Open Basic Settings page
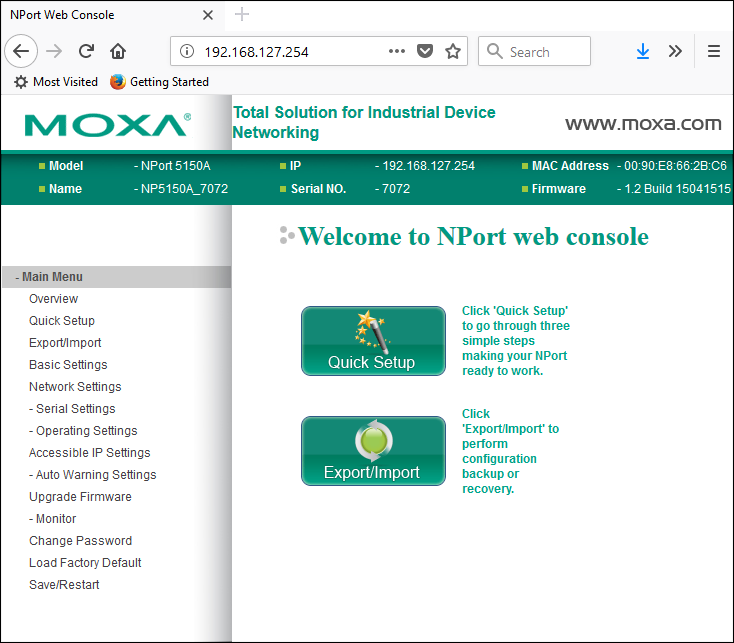Image resolution: width=734 pixels, height=643 pixels. [x=68, y=365]
